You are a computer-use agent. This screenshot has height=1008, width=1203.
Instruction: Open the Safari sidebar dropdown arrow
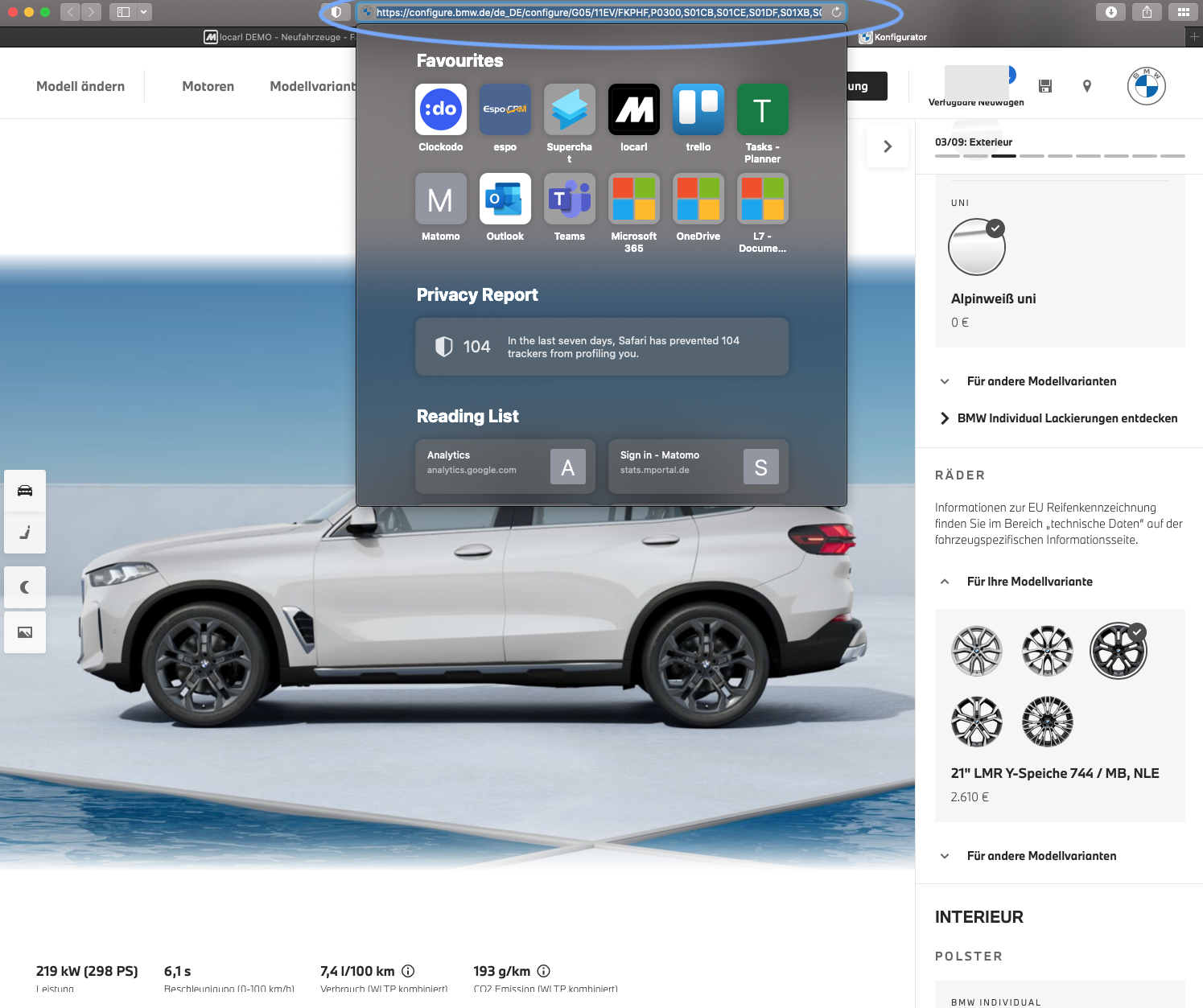click(x=143, y=12)
